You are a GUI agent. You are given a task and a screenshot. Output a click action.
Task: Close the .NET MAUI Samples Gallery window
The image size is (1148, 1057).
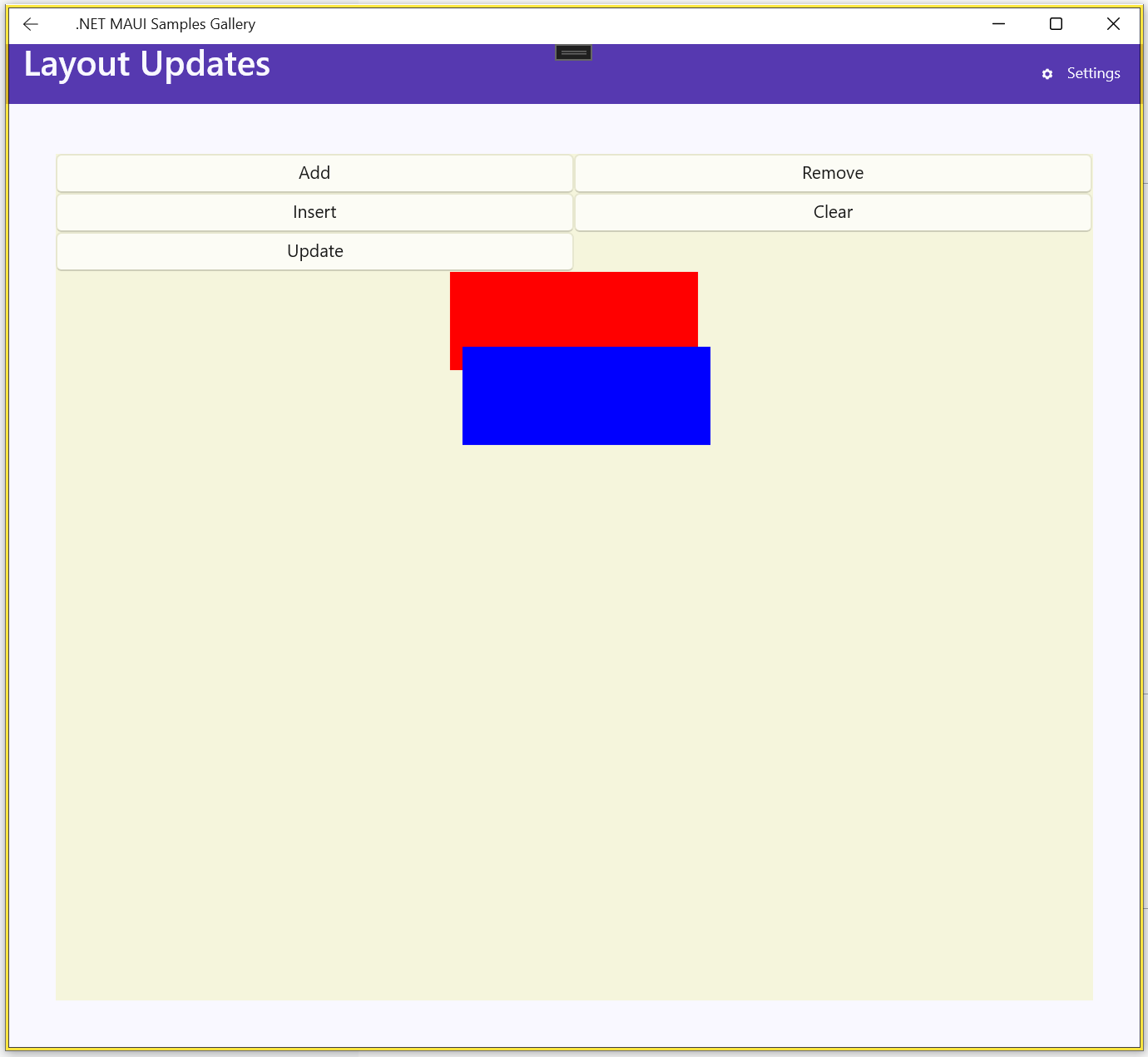coord(1113,24)
